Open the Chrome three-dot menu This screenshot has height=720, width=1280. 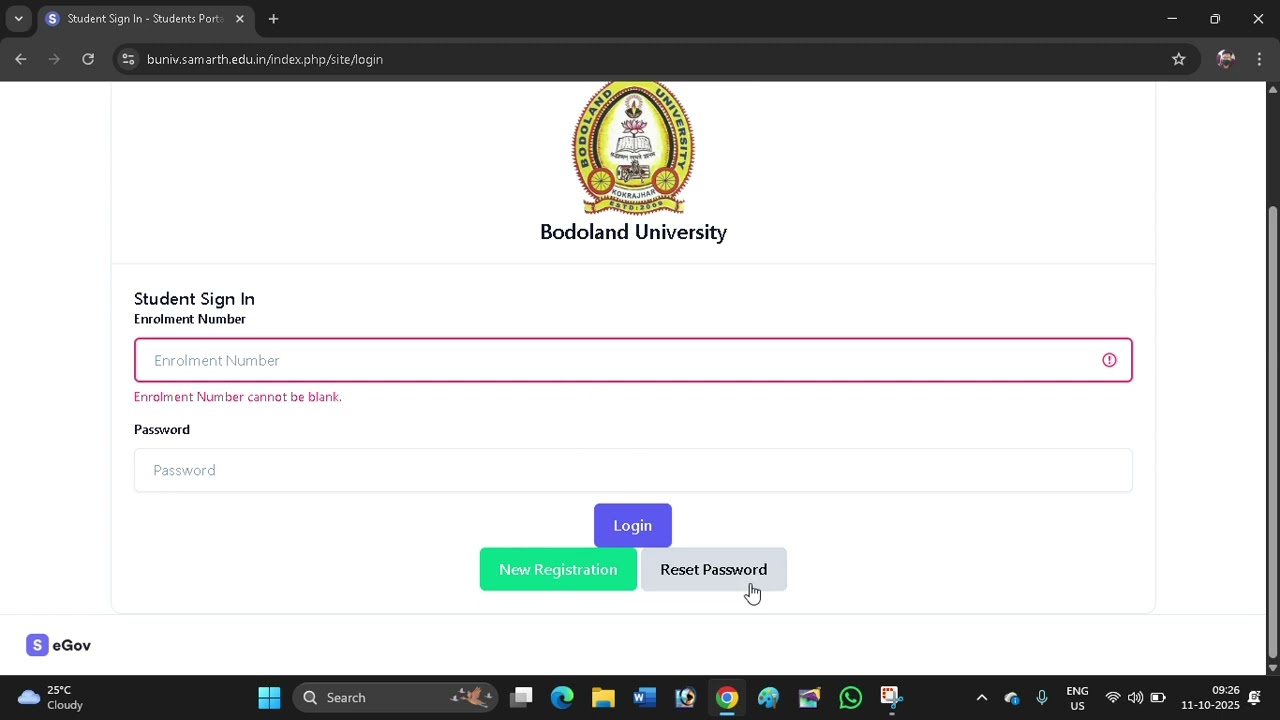[x=1259, y=59]
